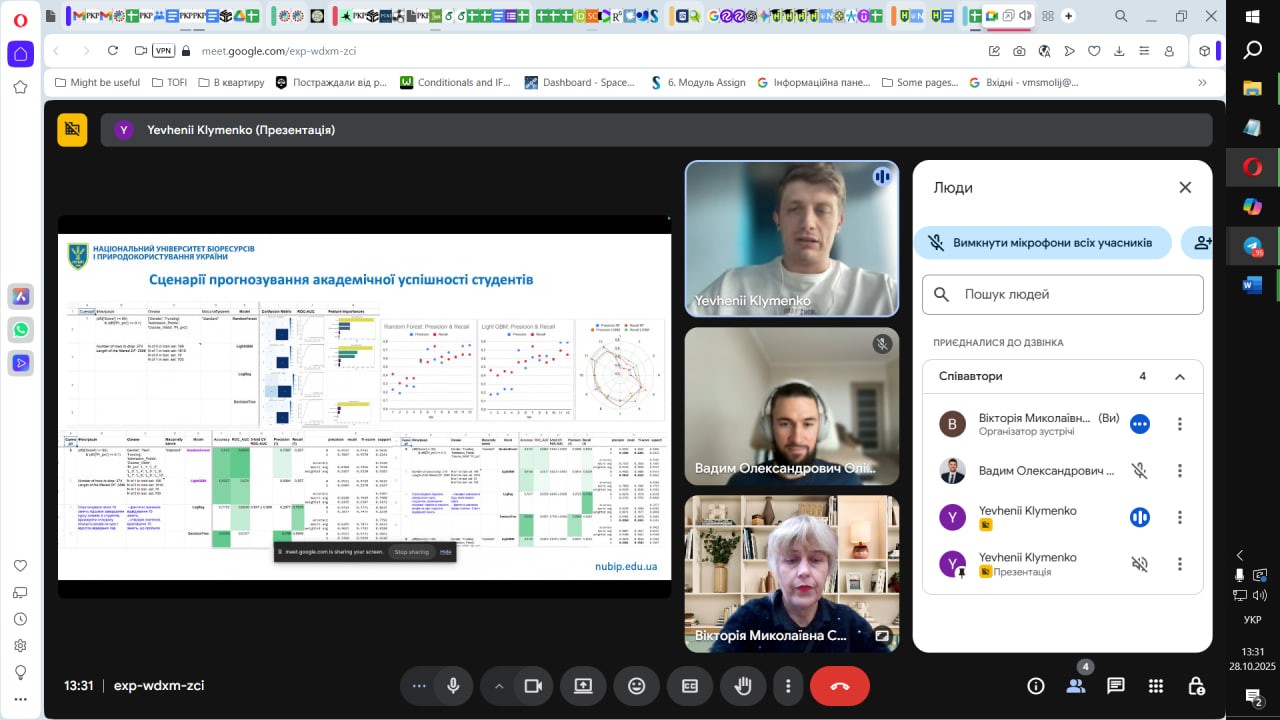Open Windows search magnifier on taskbar

coord(1252,51)
